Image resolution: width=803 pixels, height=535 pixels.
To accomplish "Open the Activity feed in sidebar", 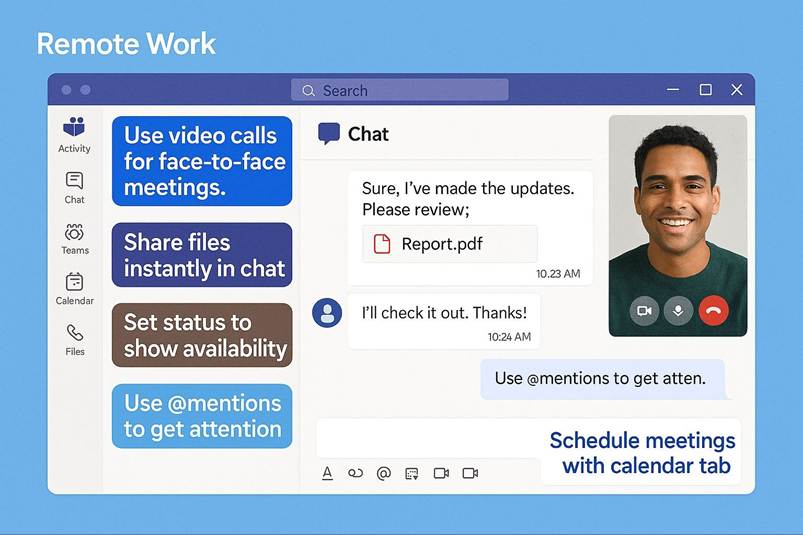I will (74, 134).
